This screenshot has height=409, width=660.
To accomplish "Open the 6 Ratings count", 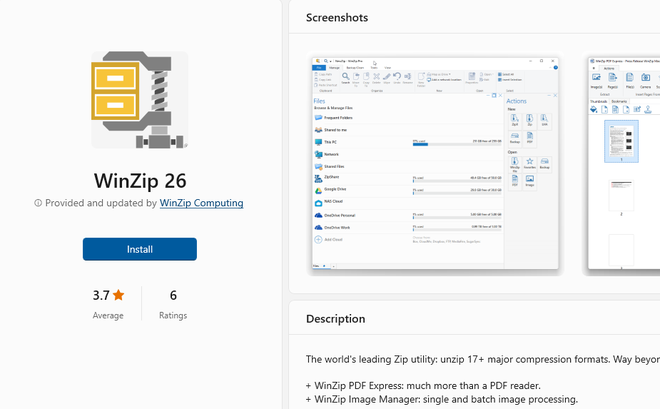I will 173,304.
